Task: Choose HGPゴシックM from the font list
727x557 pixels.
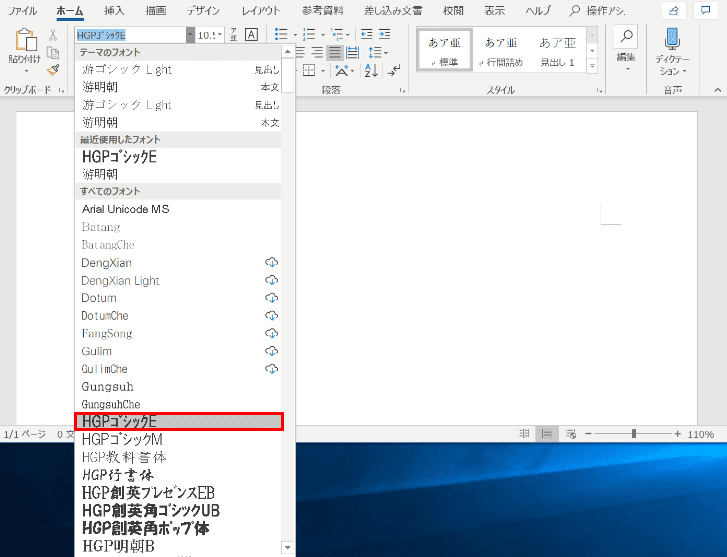Action: point(178,439)
